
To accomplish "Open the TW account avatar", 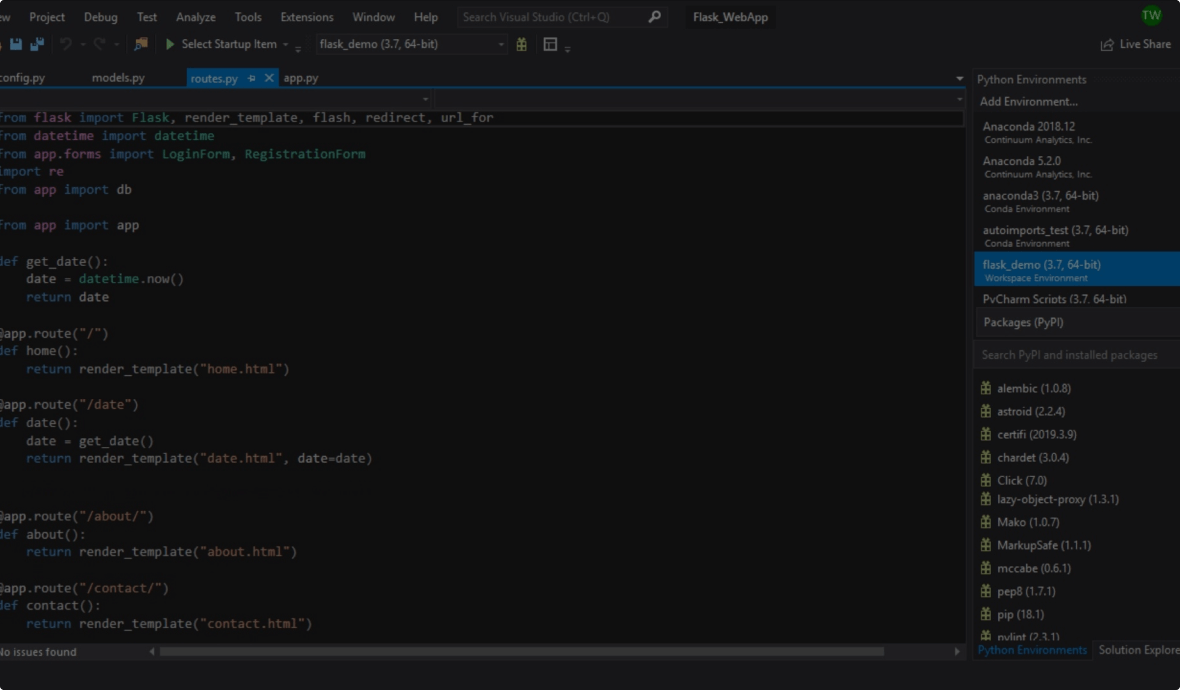I will click(x=1151, y=15).
